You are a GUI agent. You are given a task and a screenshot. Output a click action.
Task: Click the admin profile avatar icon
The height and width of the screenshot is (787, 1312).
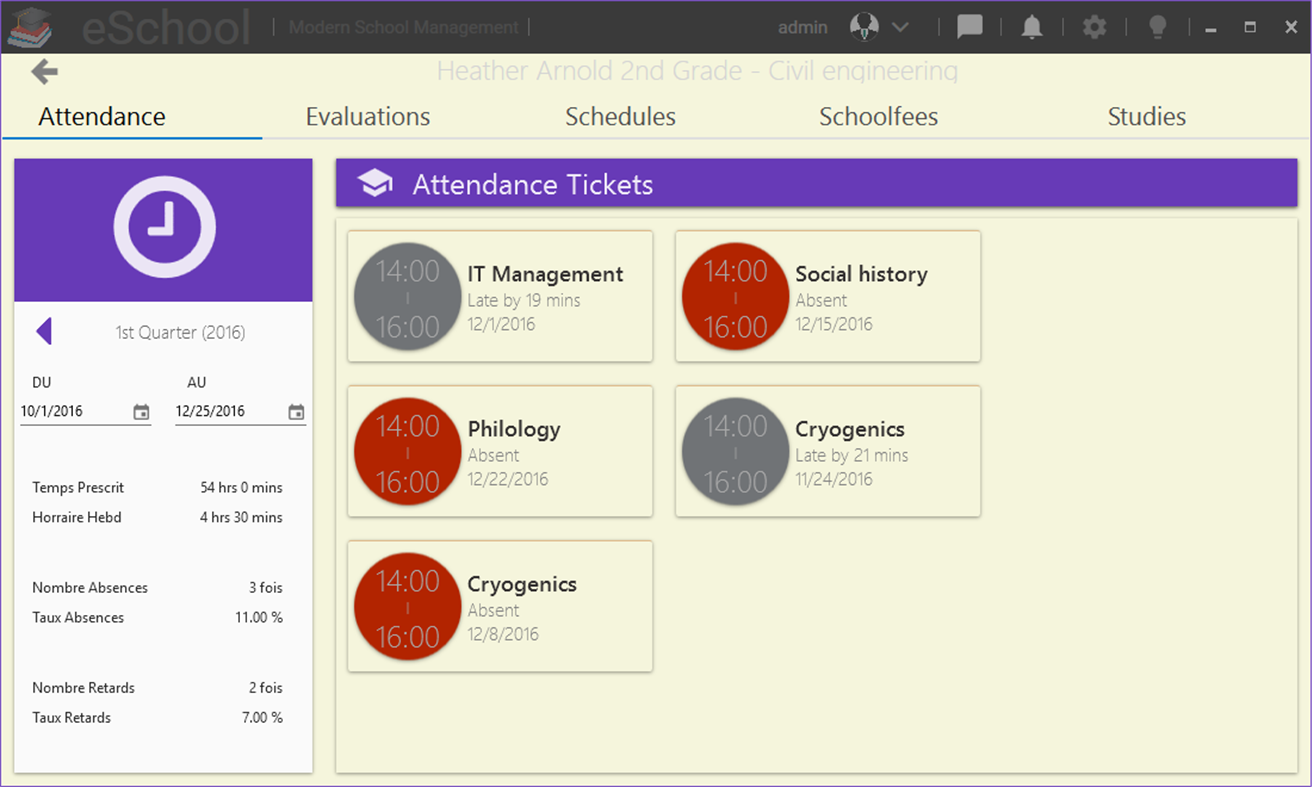pos(862,25)
